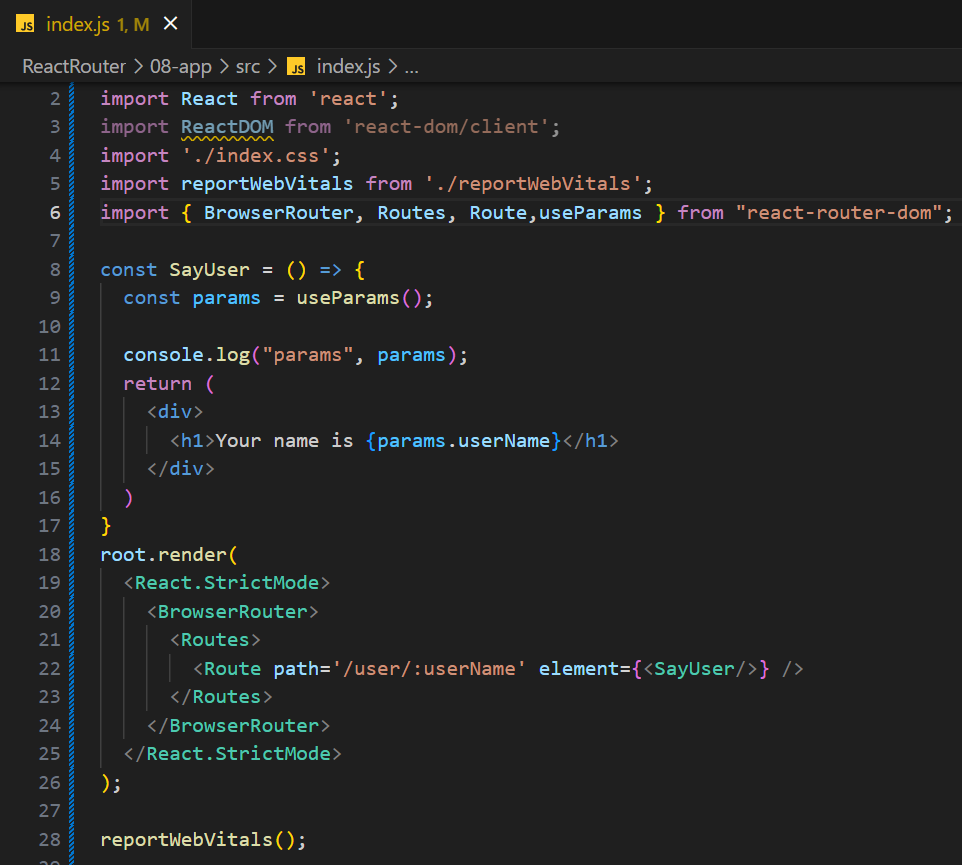The image size is (962, 865).
Task: Click the opening div tag
Action: (175, 412)
